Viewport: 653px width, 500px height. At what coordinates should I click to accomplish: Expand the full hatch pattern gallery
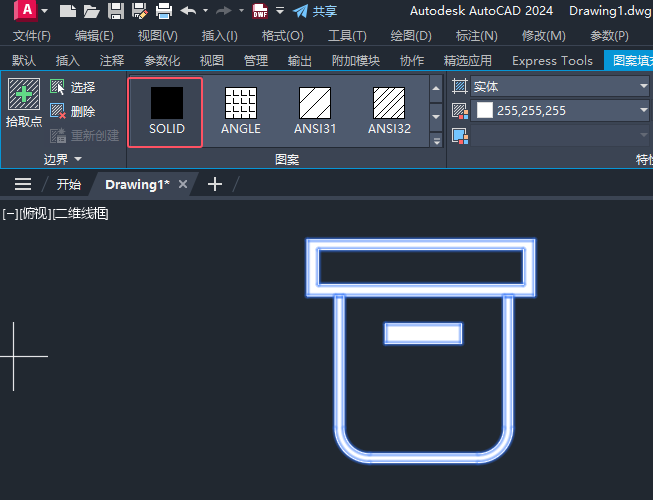tap(436, 141)
